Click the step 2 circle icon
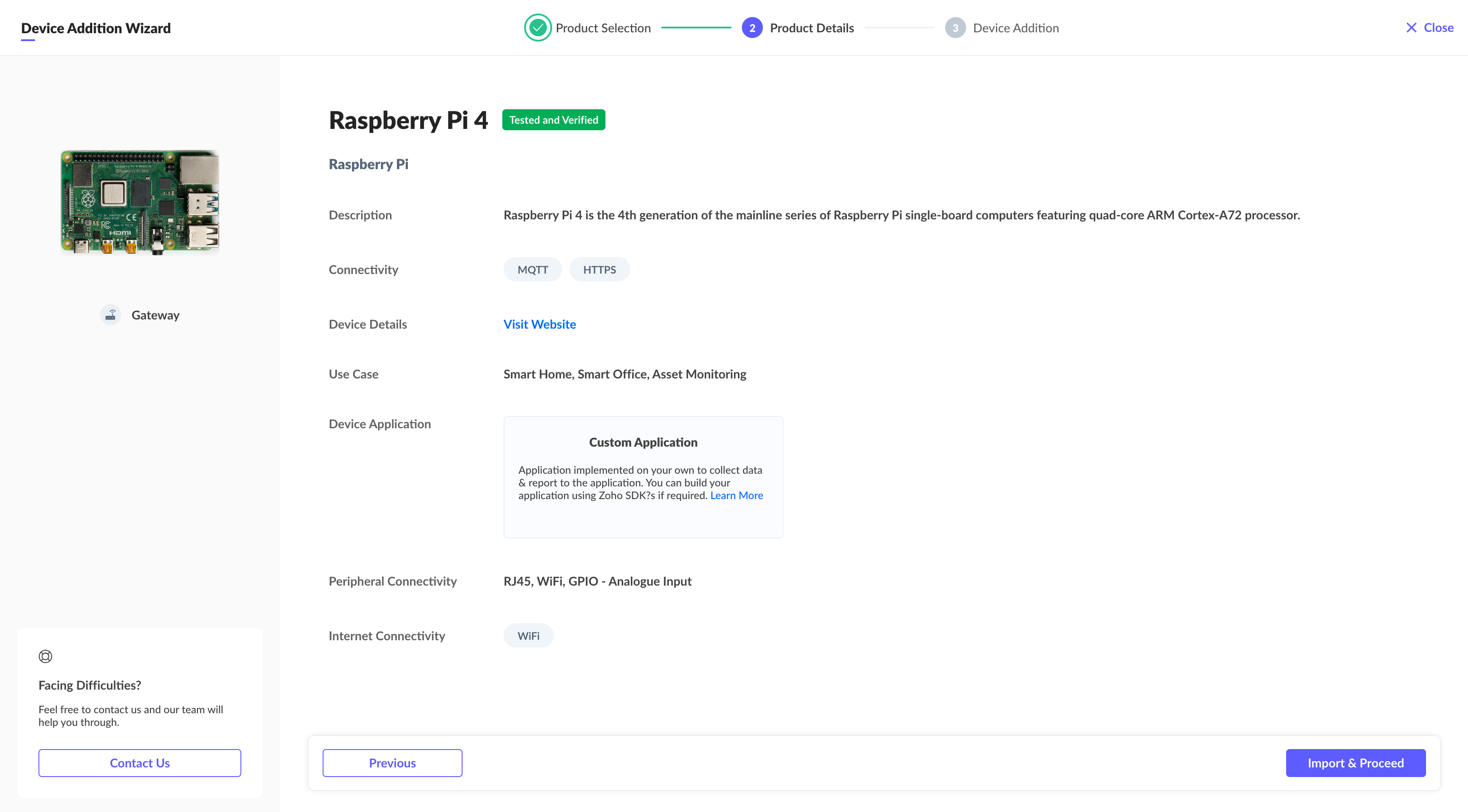The image size is (1468, 812). [x=751, y=28]
